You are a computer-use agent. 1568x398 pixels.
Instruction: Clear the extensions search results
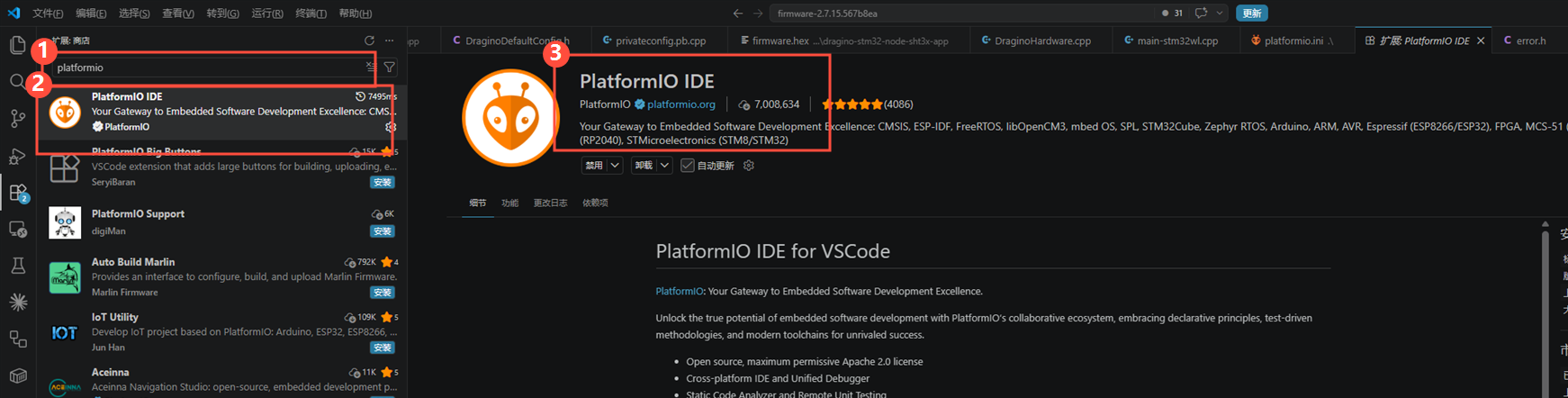371,67
